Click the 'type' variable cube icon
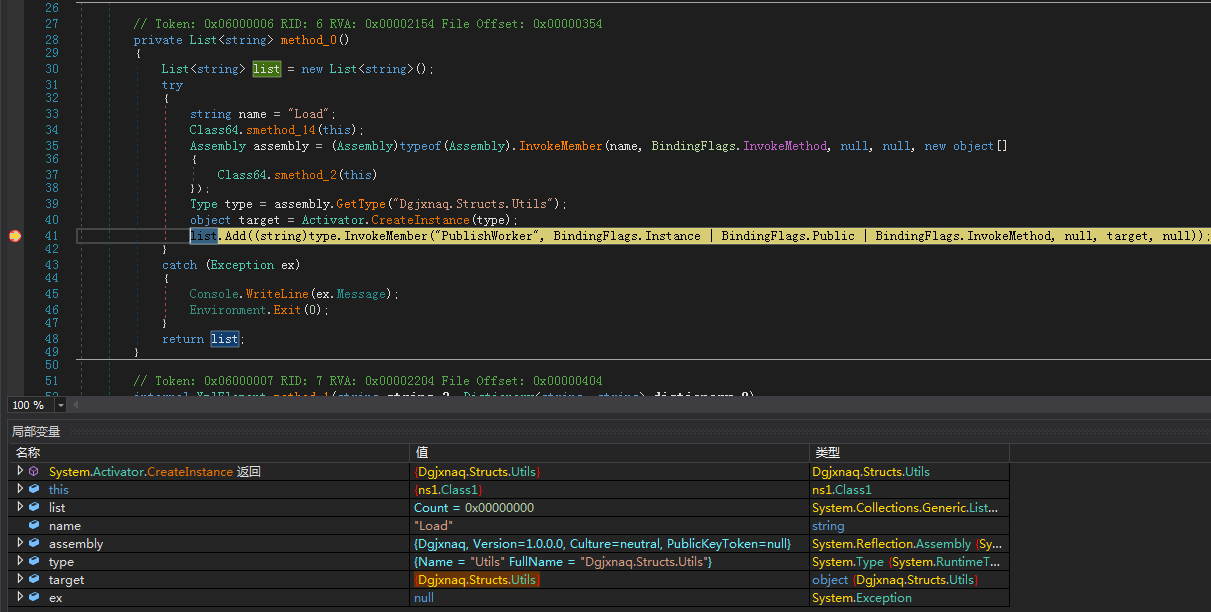 click(34, 561)
